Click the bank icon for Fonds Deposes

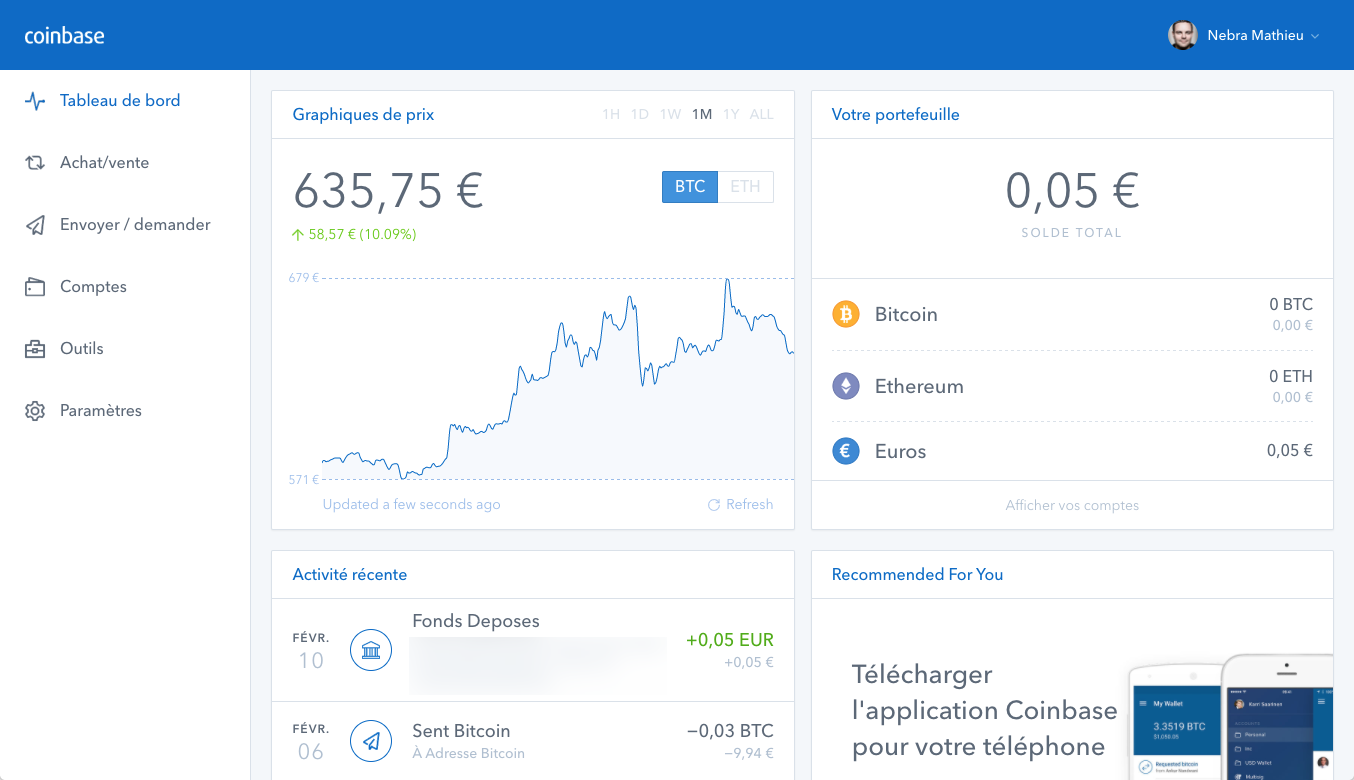click(x=371, y=651)
